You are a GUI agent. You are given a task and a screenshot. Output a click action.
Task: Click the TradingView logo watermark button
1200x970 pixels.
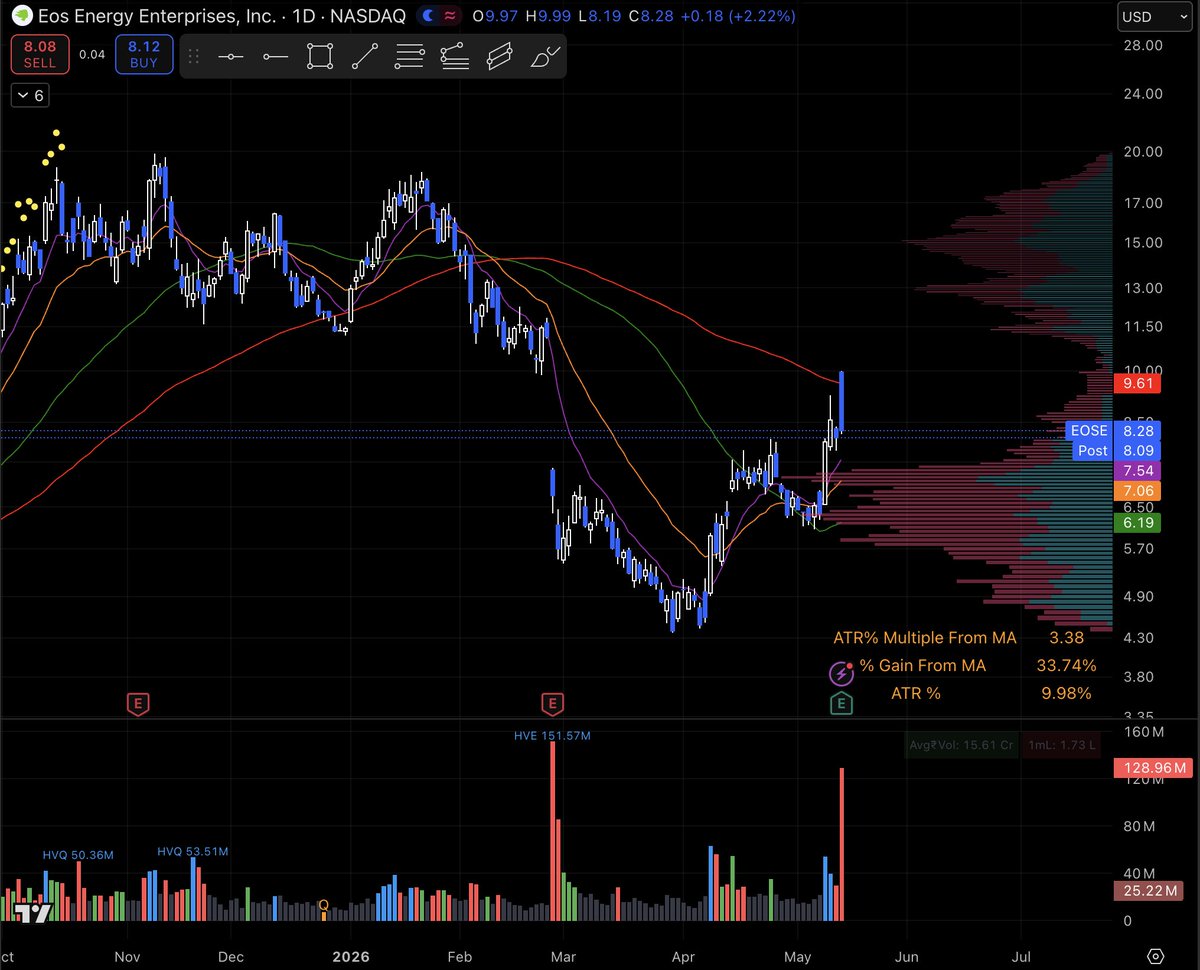pos(35,911)
